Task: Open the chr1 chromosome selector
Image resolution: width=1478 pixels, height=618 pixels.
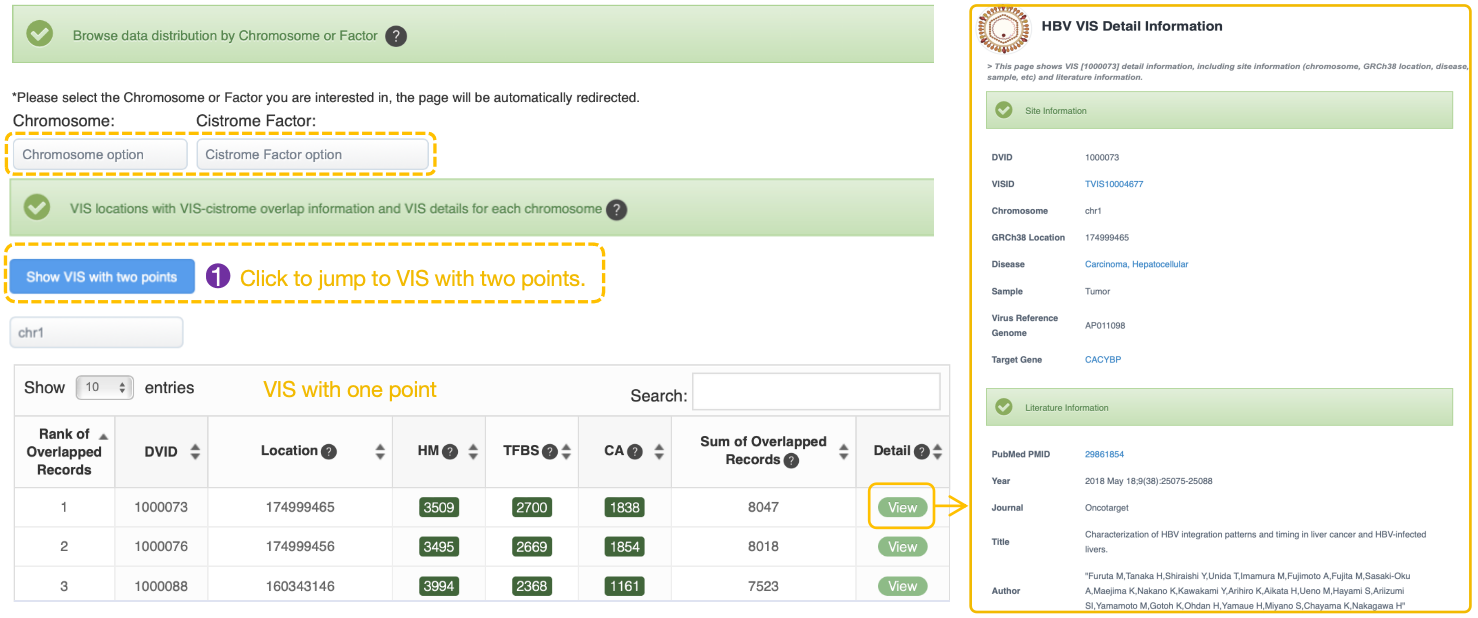Action: point(97,333)
